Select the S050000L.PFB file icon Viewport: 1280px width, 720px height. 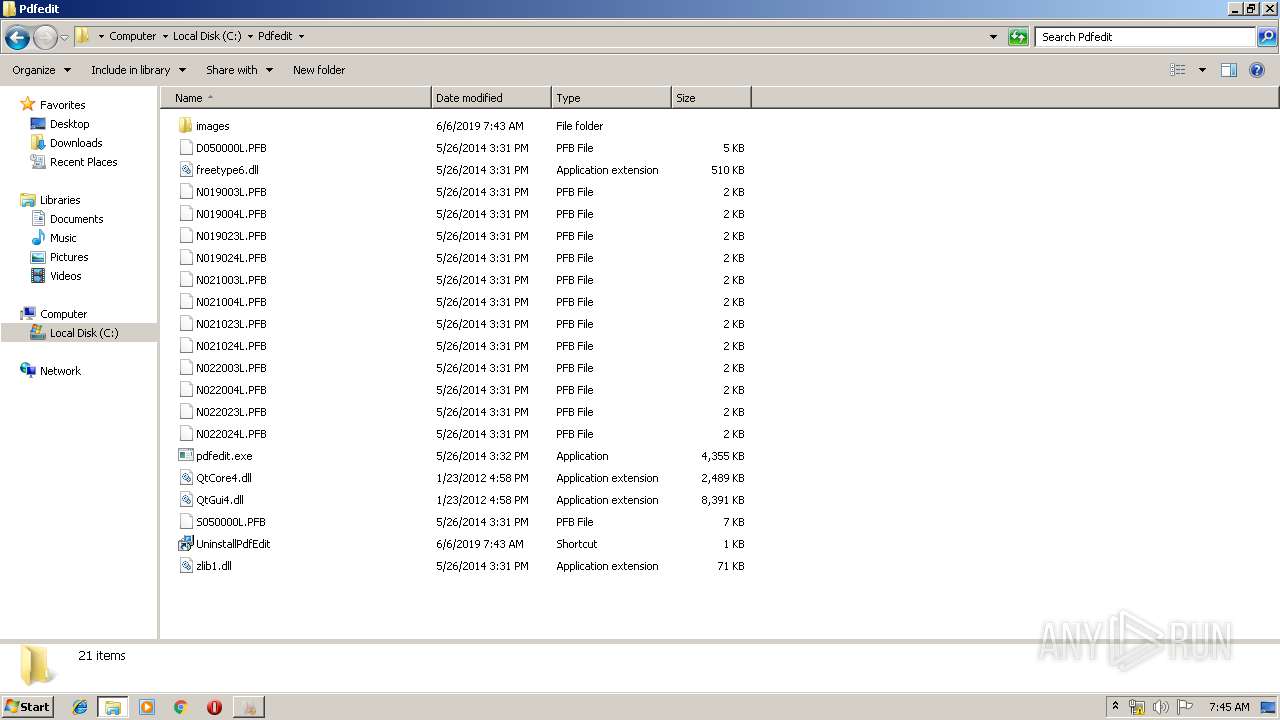[x=185, y=522]
